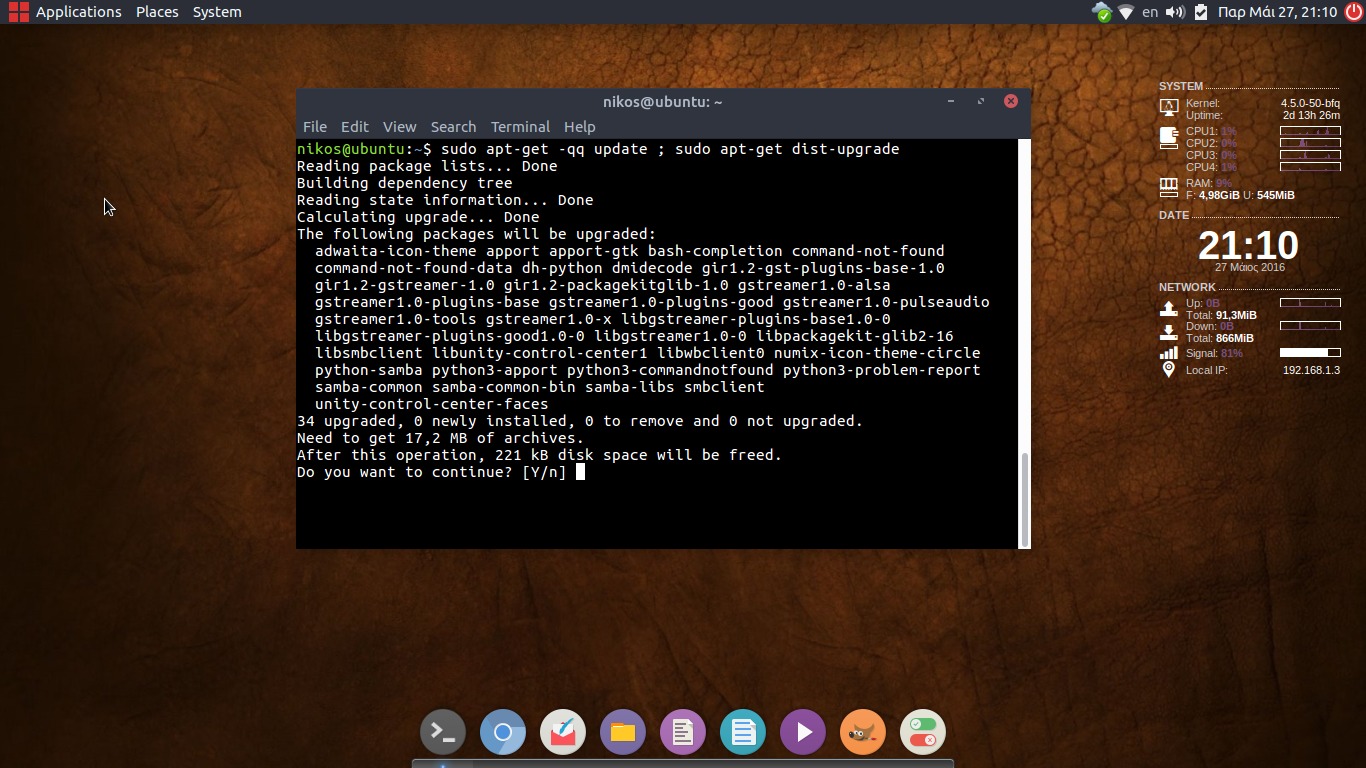
Task: Open the terminal's Search menu
Action: coord(453,127)
